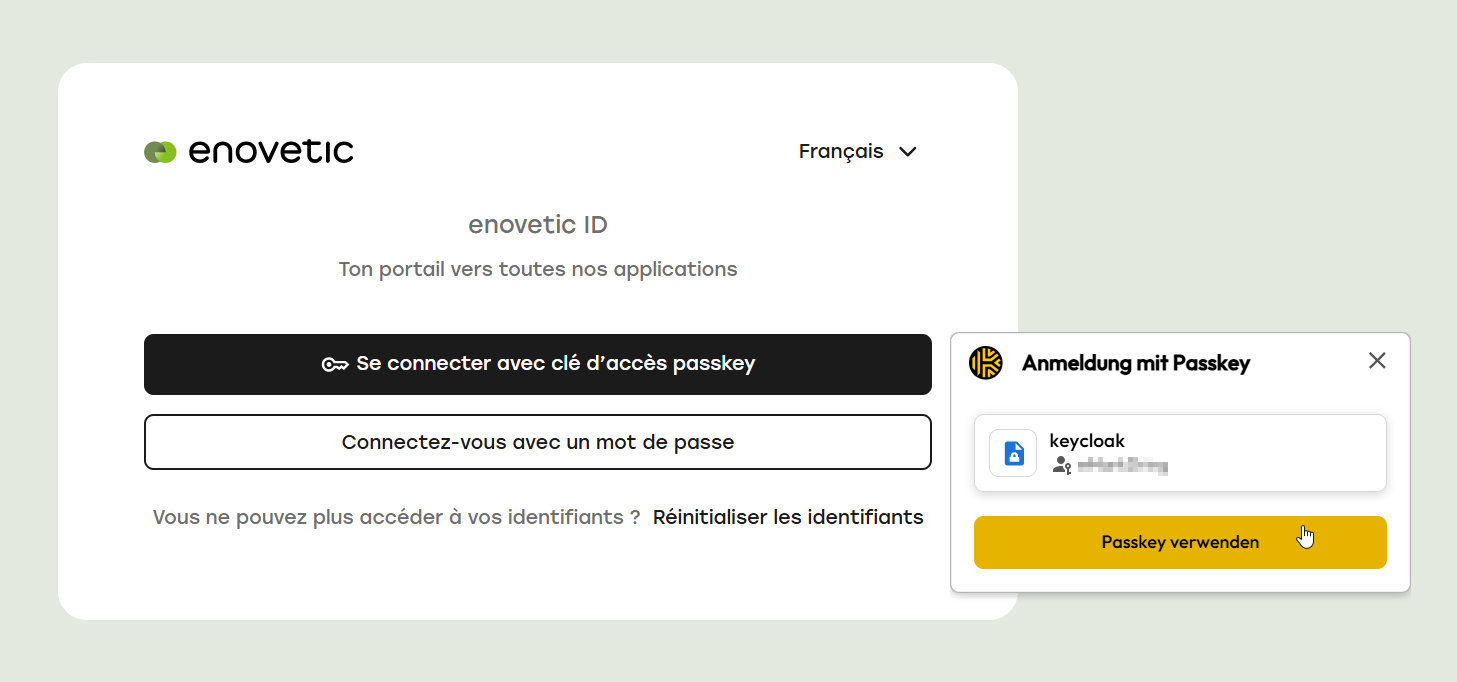
Task: Click the blue locked file icon
Action: click(1013, 453)
